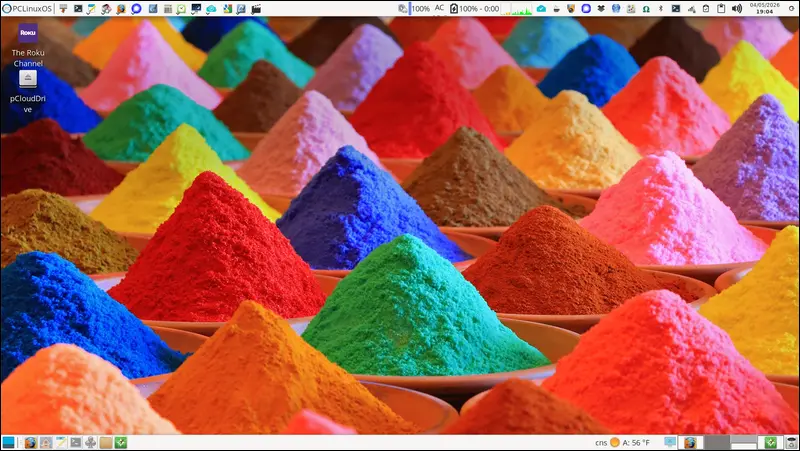Image resolution: width=800 pixels, height=451 pixels.
Task: Click the battery 100% - 0:00 indicator
Action: pos(474,9)
